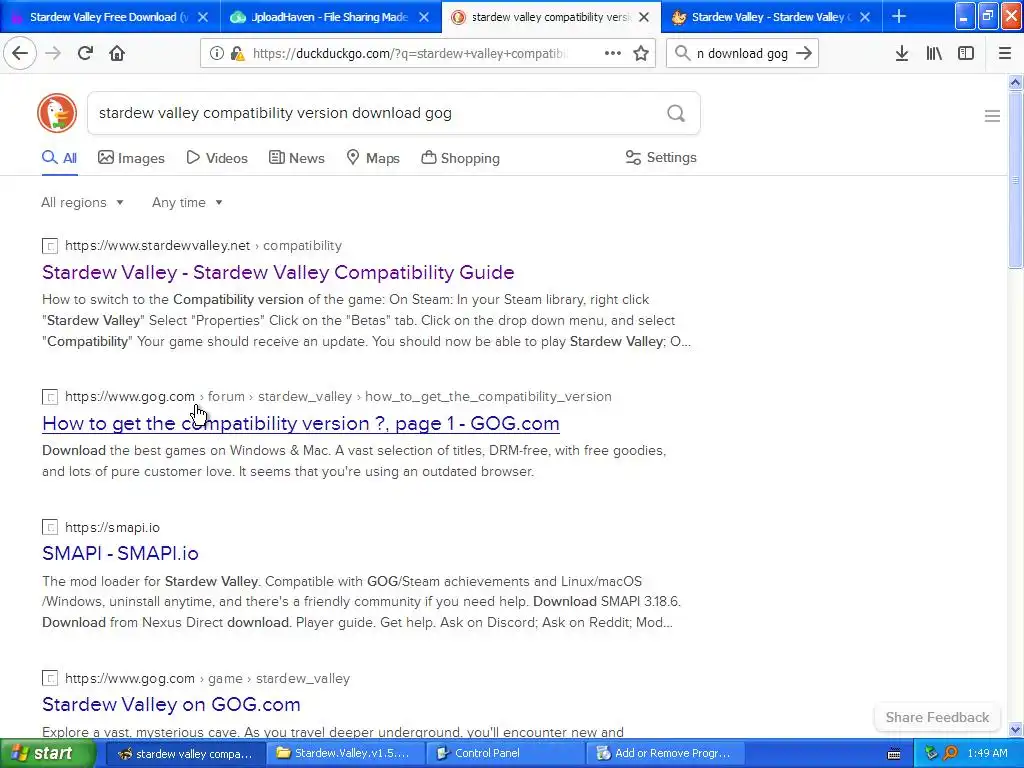Submit toolbar search with the arrow icon

coord(804,54)
